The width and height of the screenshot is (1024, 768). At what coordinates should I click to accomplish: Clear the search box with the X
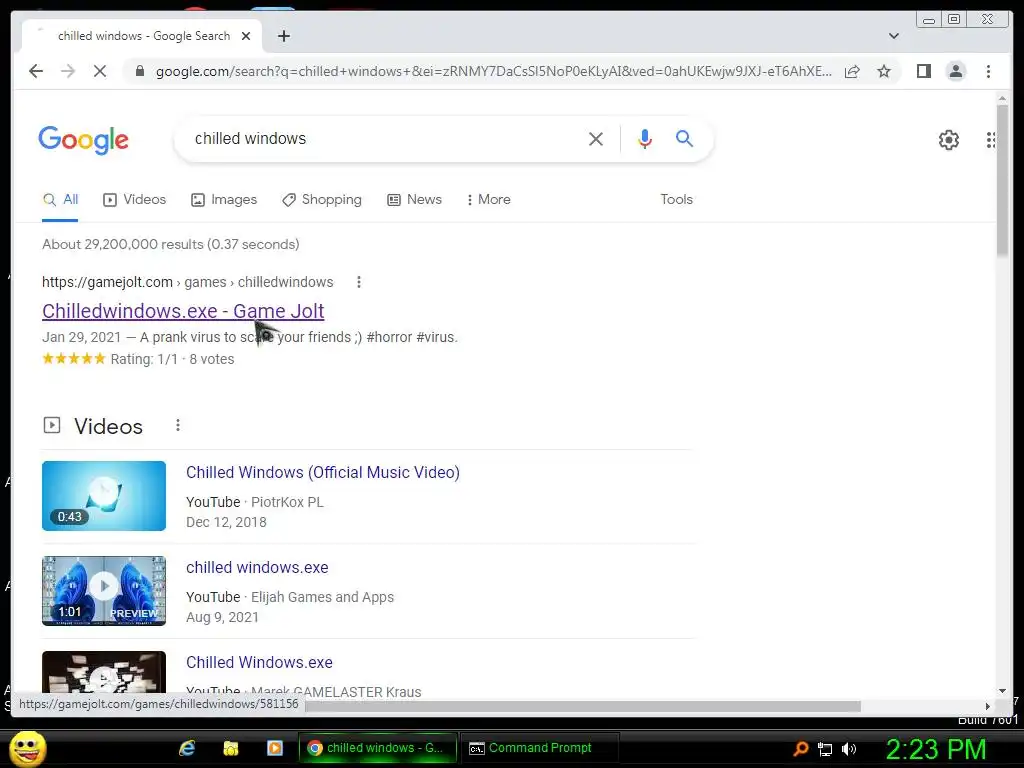(596, 139)
